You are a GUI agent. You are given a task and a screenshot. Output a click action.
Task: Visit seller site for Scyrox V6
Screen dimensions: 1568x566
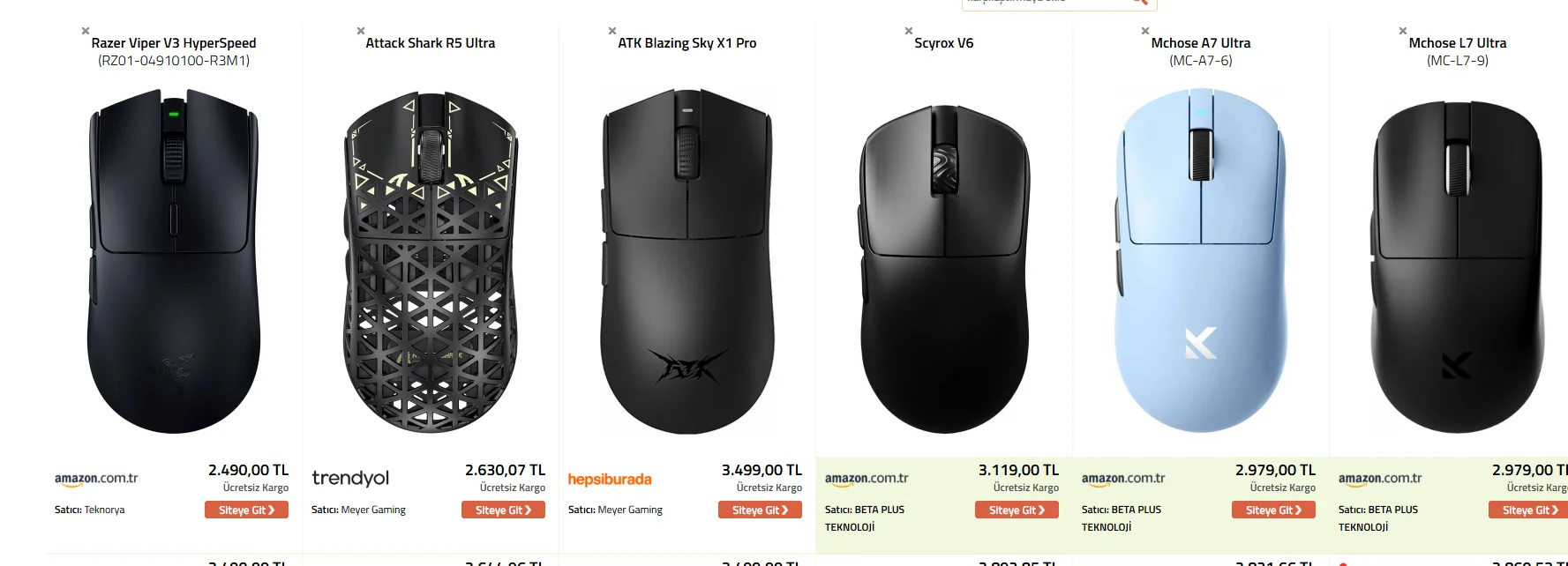1017,510
